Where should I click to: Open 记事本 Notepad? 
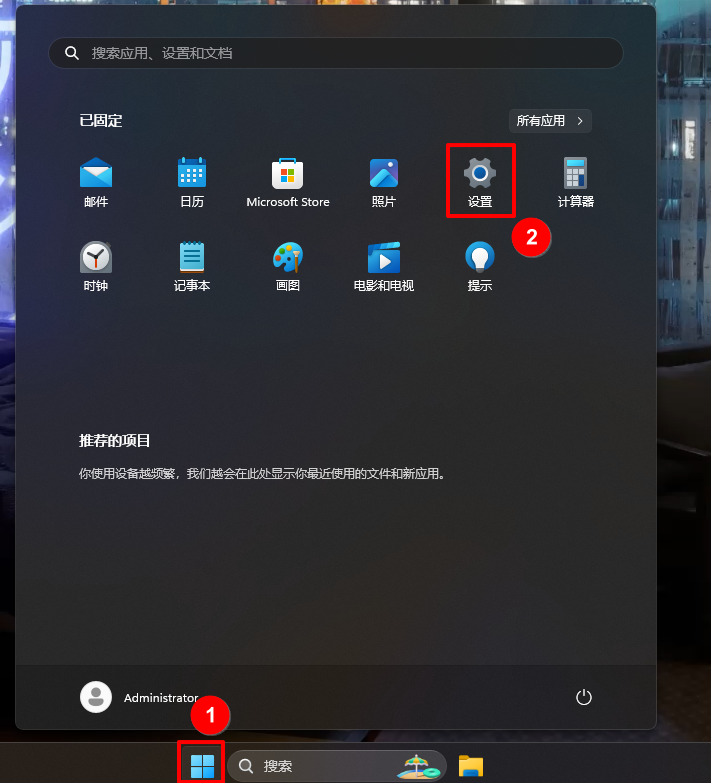192,266
